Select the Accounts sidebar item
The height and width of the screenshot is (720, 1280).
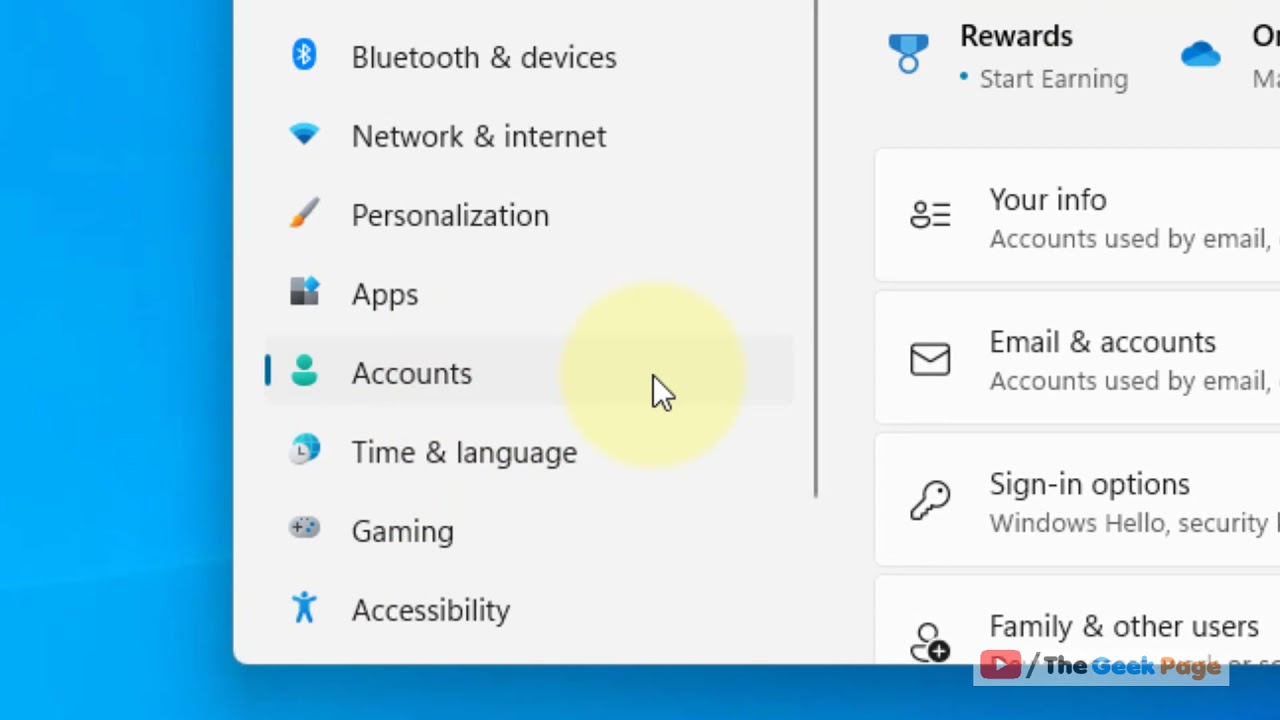529,373
